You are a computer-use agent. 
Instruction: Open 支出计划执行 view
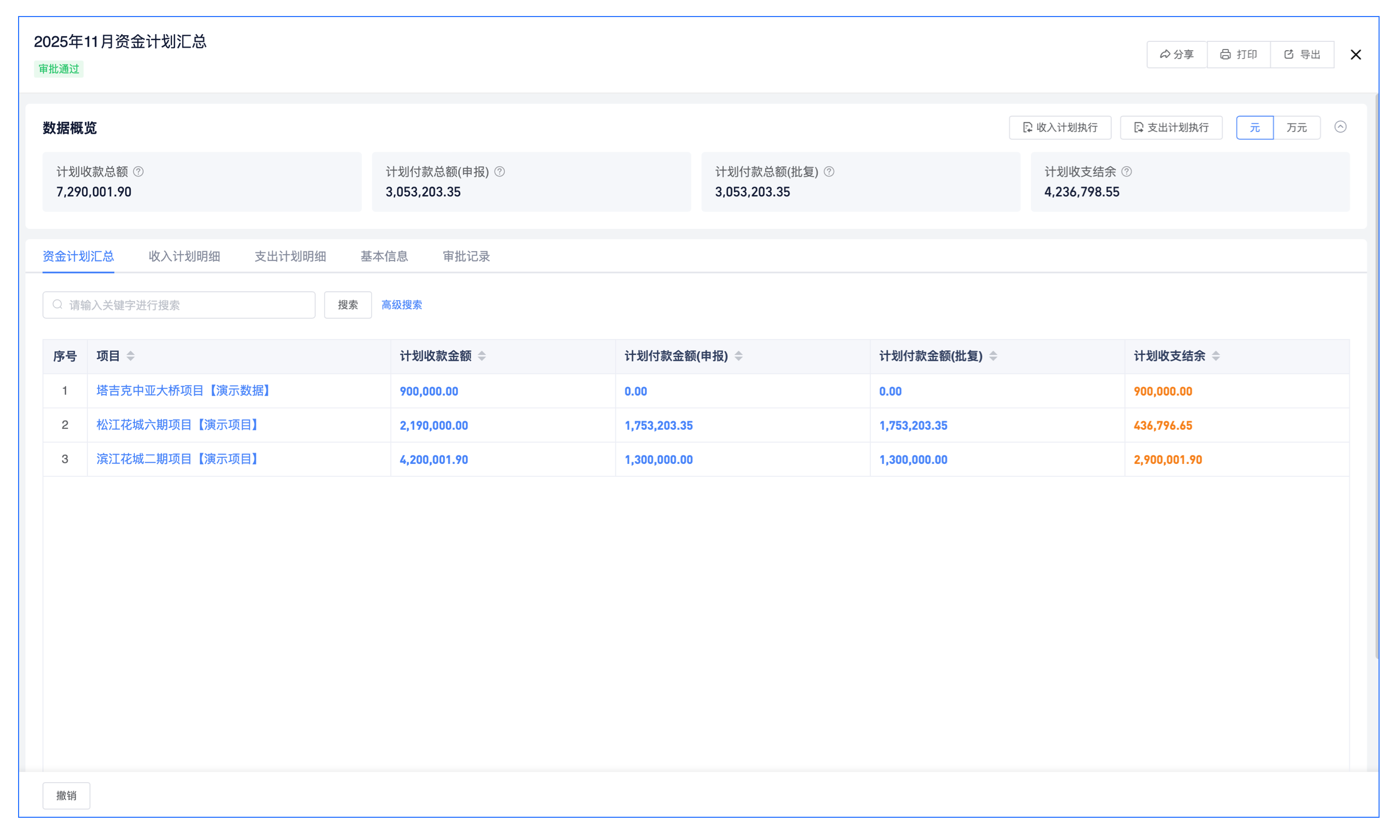[1170, 128]
